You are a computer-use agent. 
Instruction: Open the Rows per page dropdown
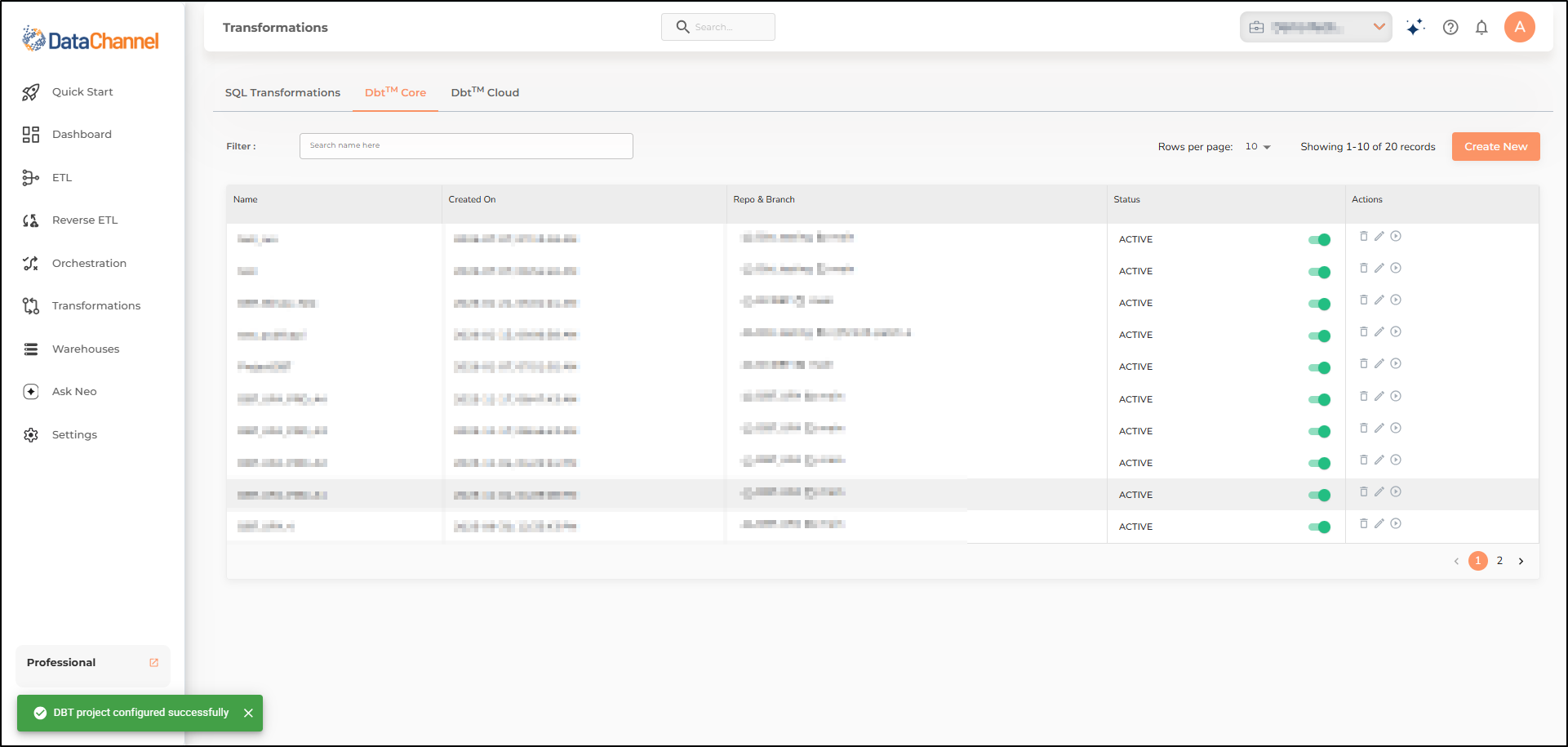(1258, 147)
